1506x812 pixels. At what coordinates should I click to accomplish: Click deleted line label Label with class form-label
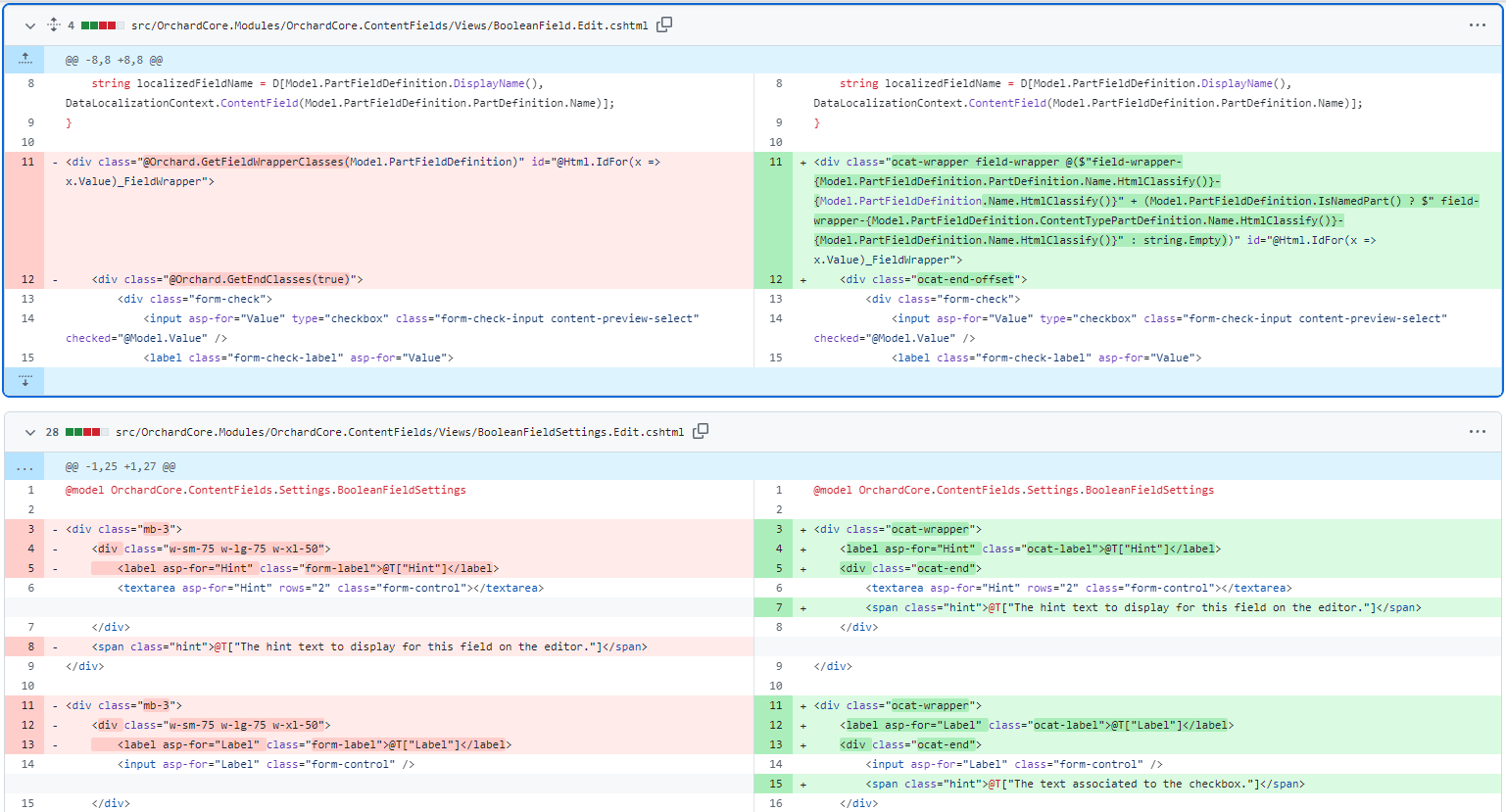[399, 744]
